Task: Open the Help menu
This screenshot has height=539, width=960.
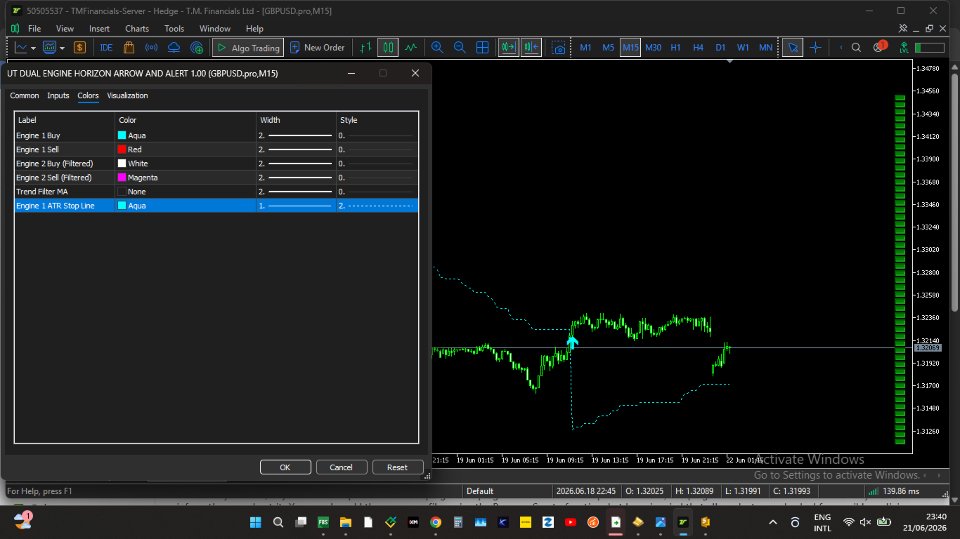Action: pyautogui.click(x=255, y=28)
